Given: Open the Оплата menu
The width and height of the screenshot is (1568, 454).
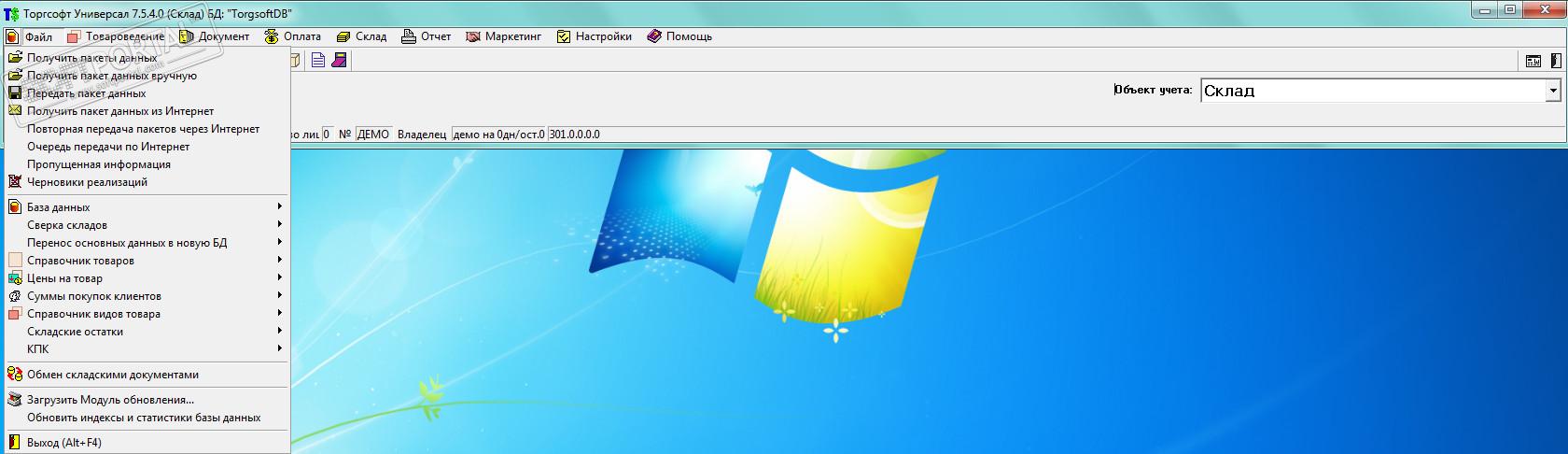Looking at the screenshot, I should click(x=293, y=36).
